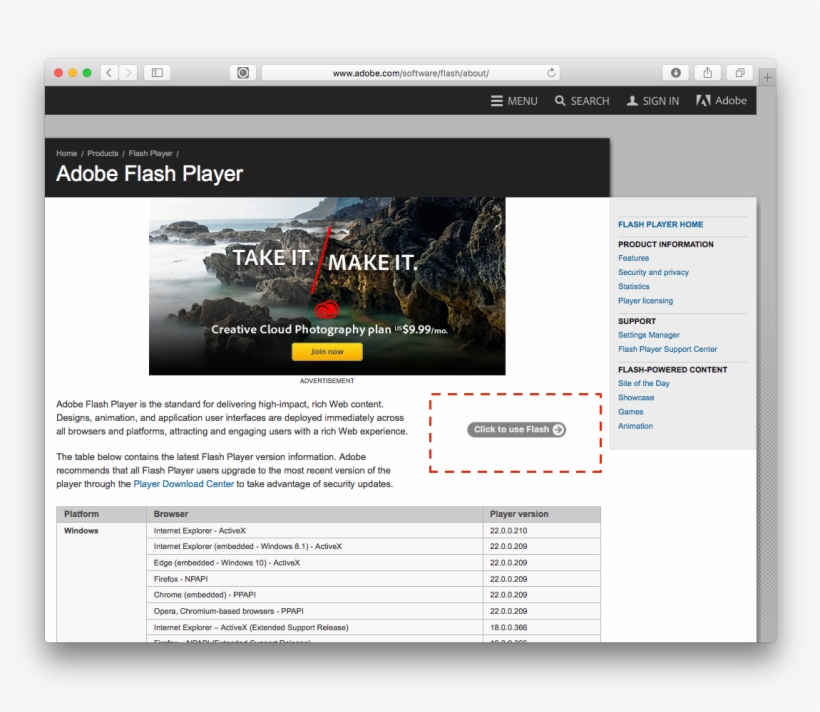Open Flash Player Support Center link
820x712 pixels.
pos(667,349)
